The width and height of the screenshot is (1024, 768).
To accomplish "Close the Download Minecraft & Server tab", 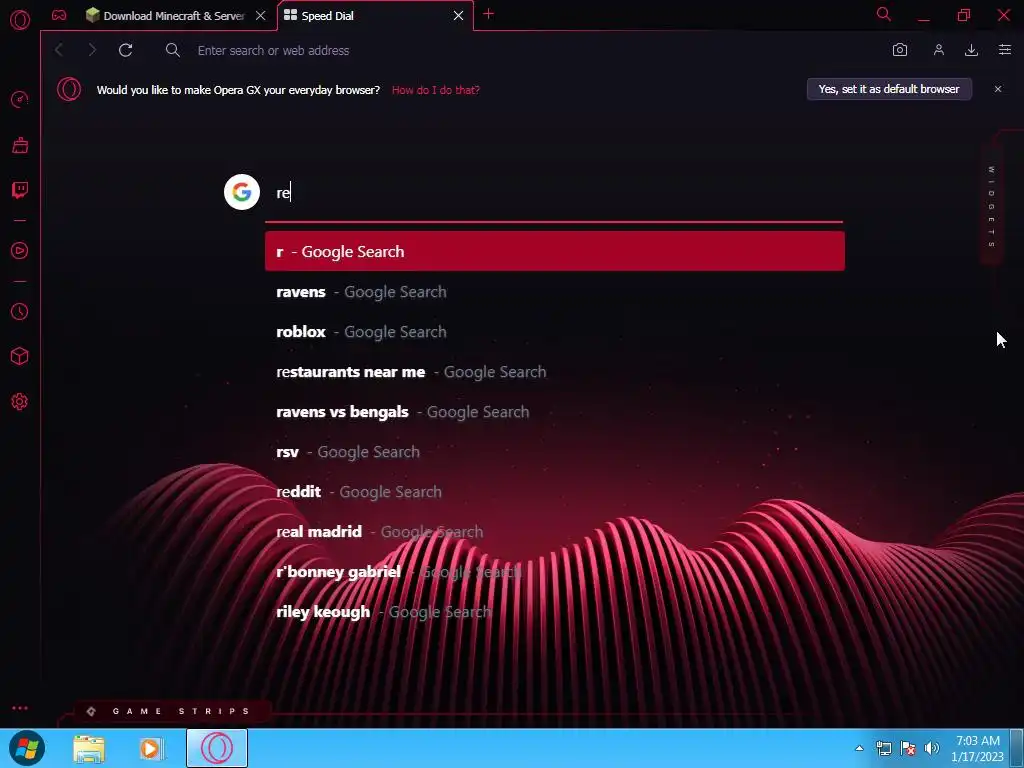I will (261, 16).
